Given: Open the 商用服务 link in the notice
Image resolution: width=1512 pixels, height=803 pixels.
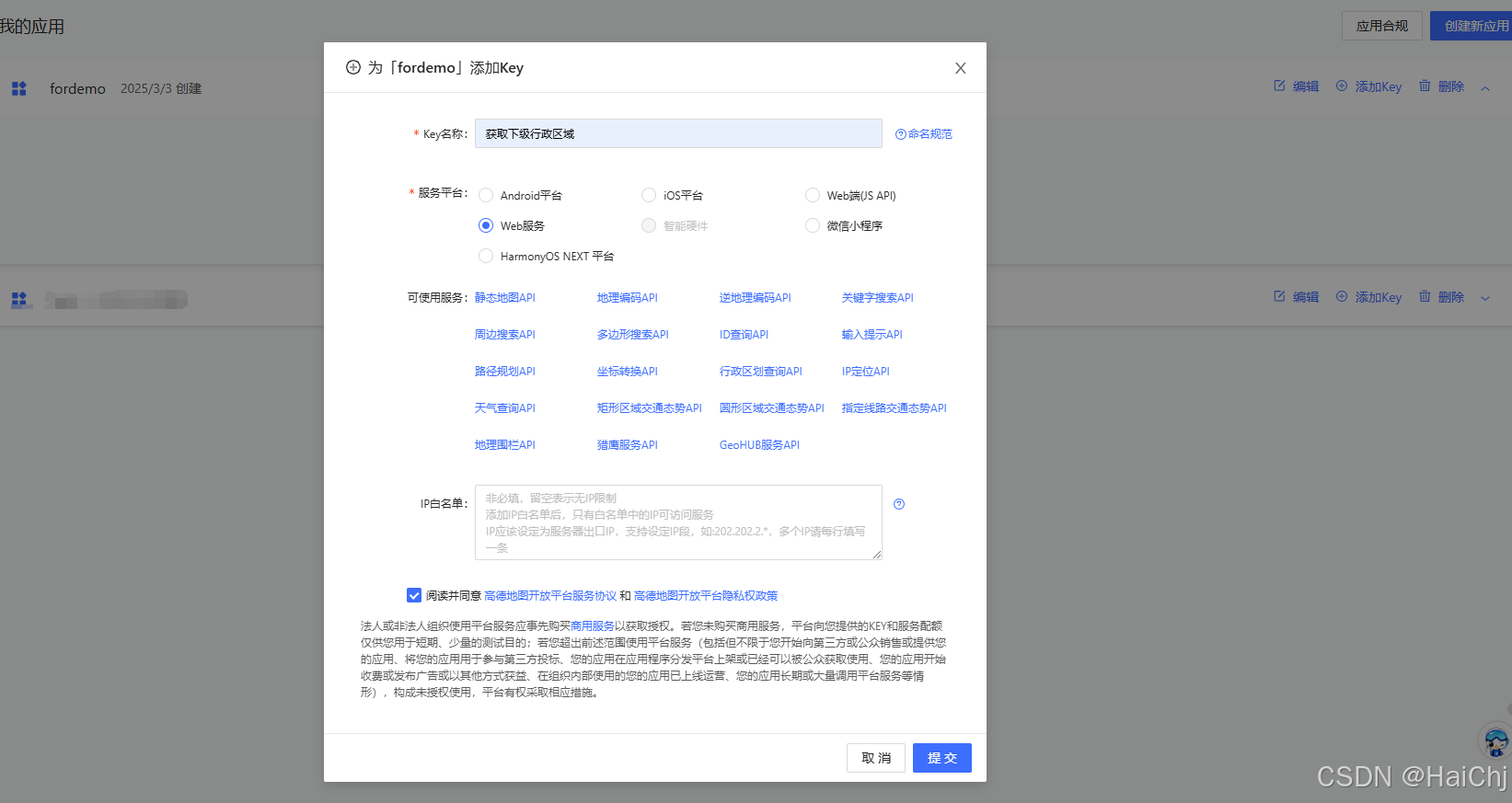Looking at the screenshot, I should coord(593,626).
